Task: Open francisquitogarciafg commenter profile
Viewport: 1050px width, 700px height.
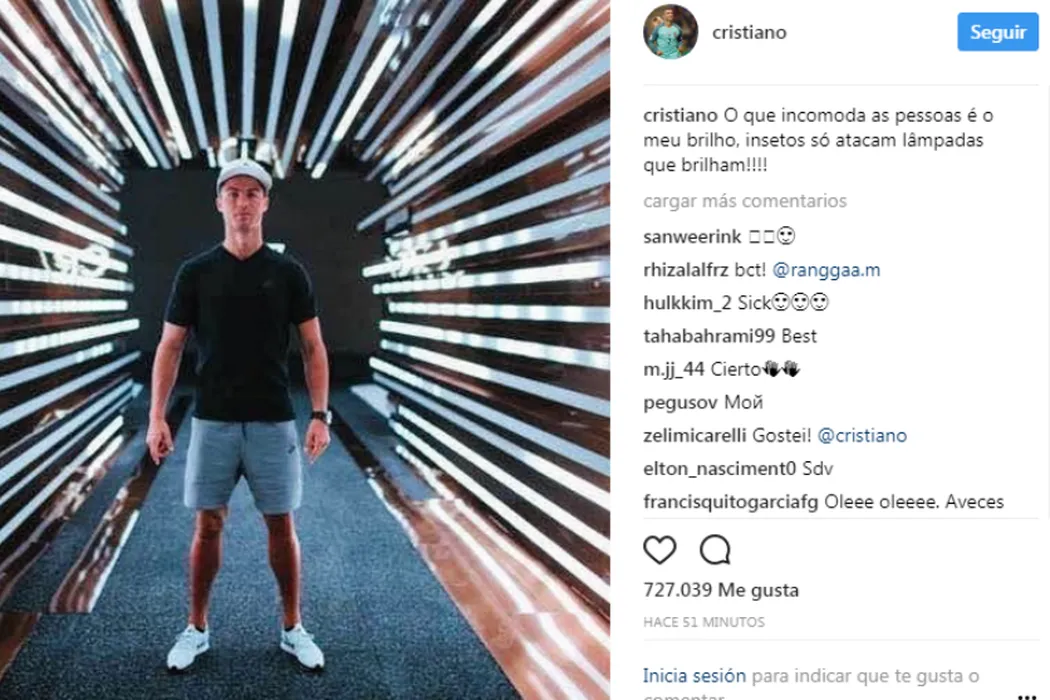Action: (x=731, y=502)
